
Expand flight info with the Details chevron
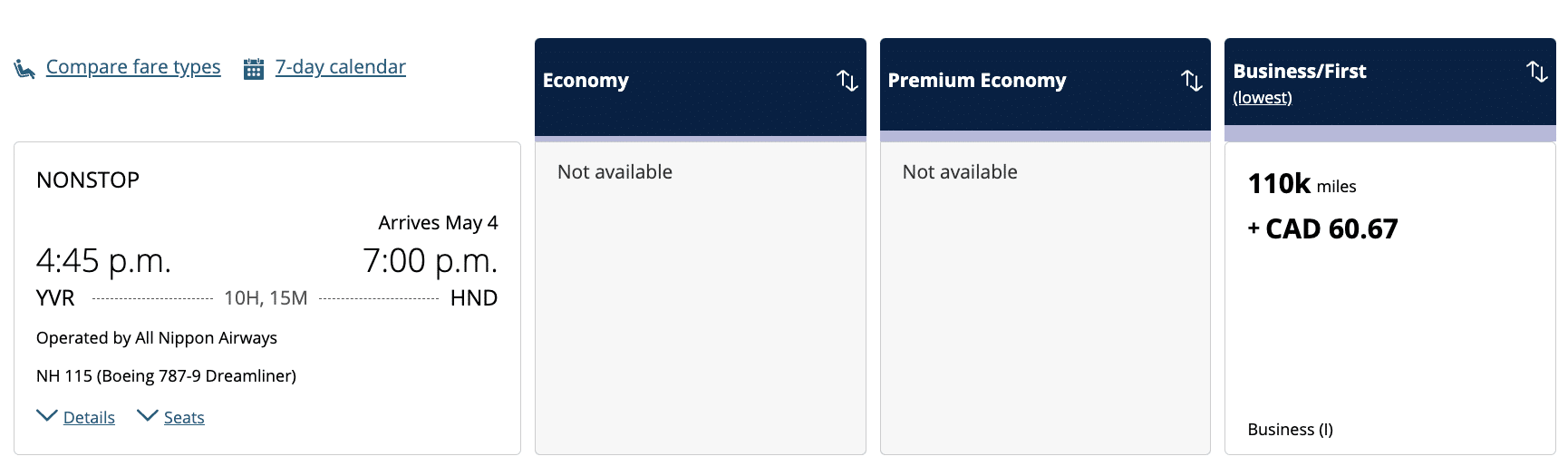tap(46, 415)
